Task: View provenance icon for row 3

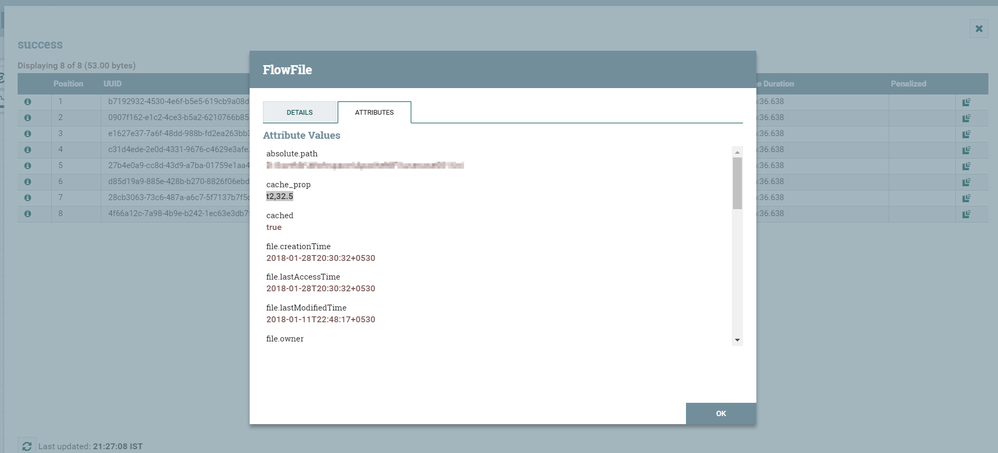Action: [x=966, y=134]
